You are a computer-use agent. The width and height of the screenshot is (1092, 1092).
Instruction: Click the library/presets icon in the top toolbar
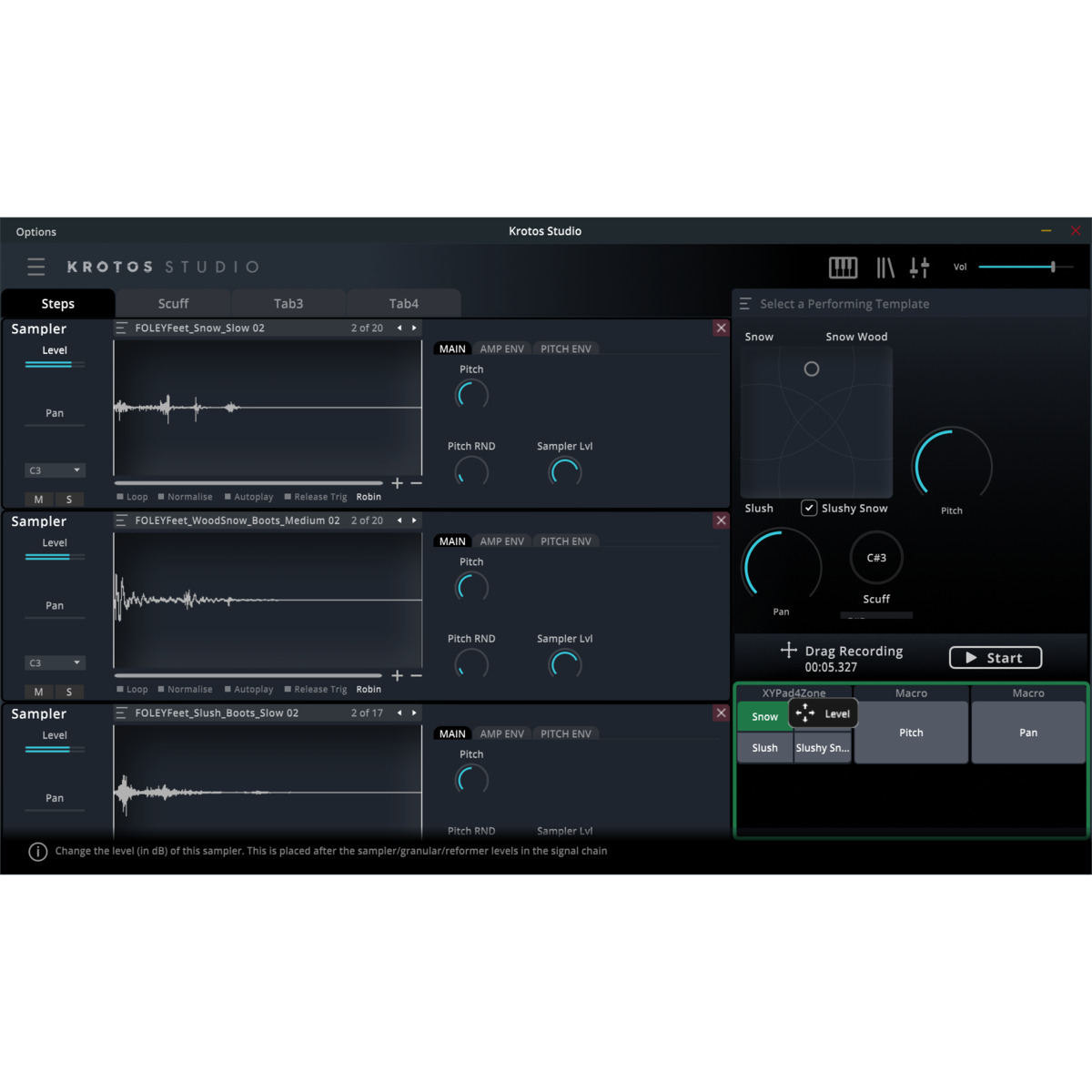(x=884, y=267)
